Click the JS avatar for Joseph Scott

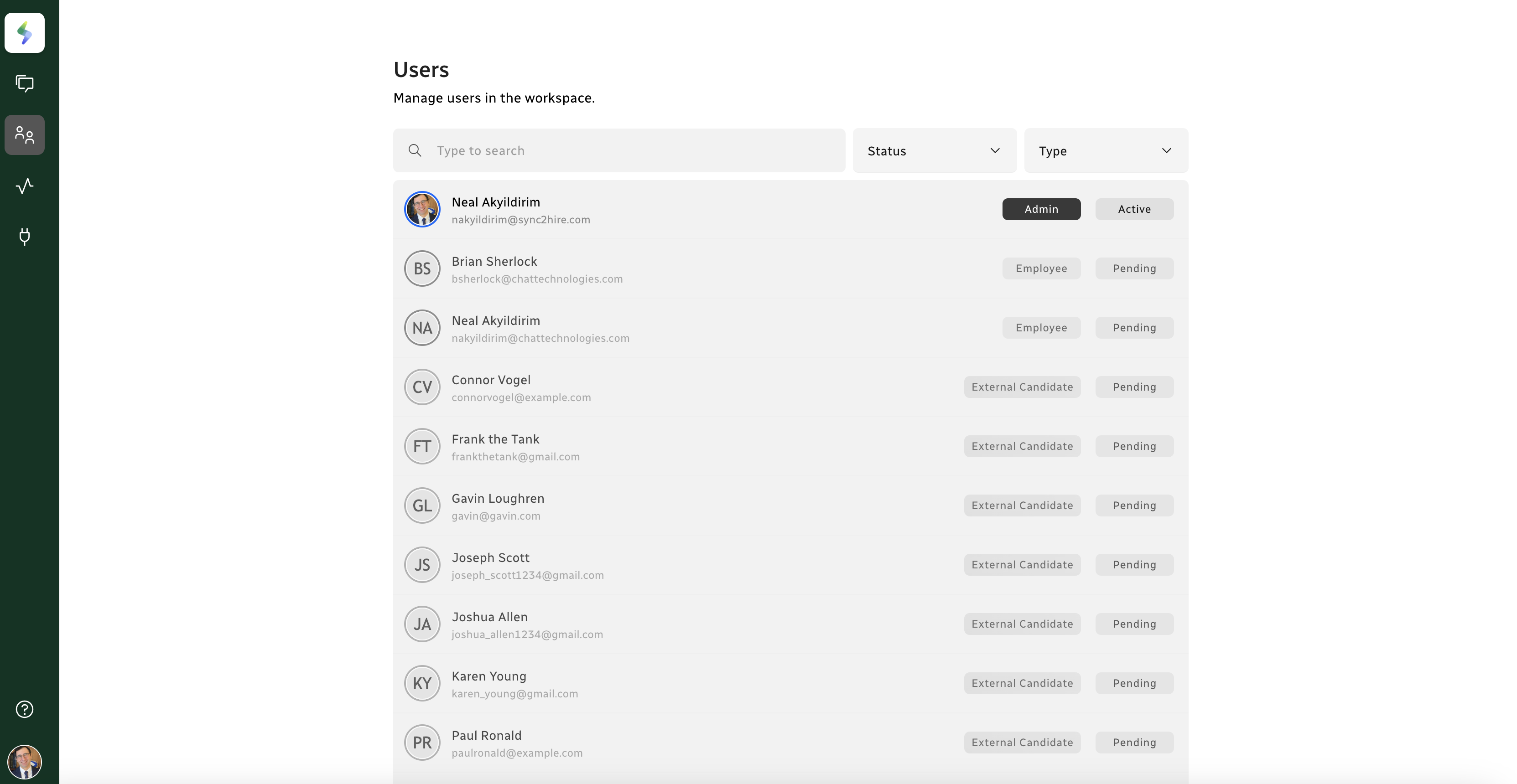pos(422,564)
